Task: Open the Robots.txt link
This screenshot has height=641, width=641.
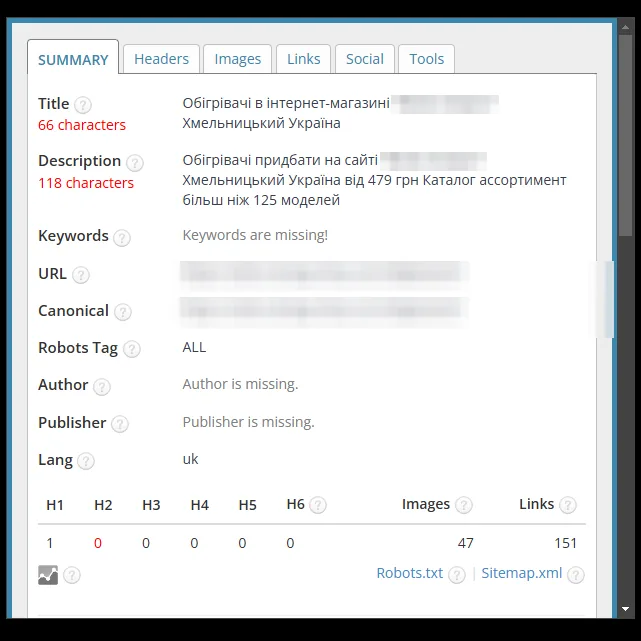Action: 410,573
